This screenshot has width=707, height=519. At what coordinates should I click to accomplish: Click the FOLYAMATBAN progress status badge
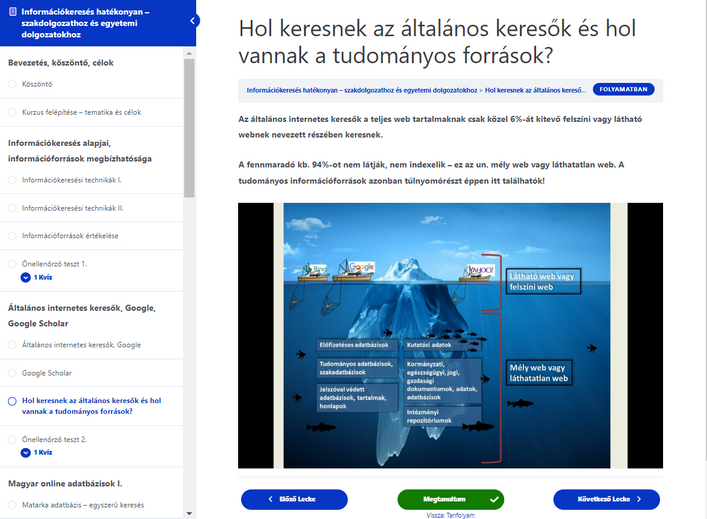[x=624, y=89]
